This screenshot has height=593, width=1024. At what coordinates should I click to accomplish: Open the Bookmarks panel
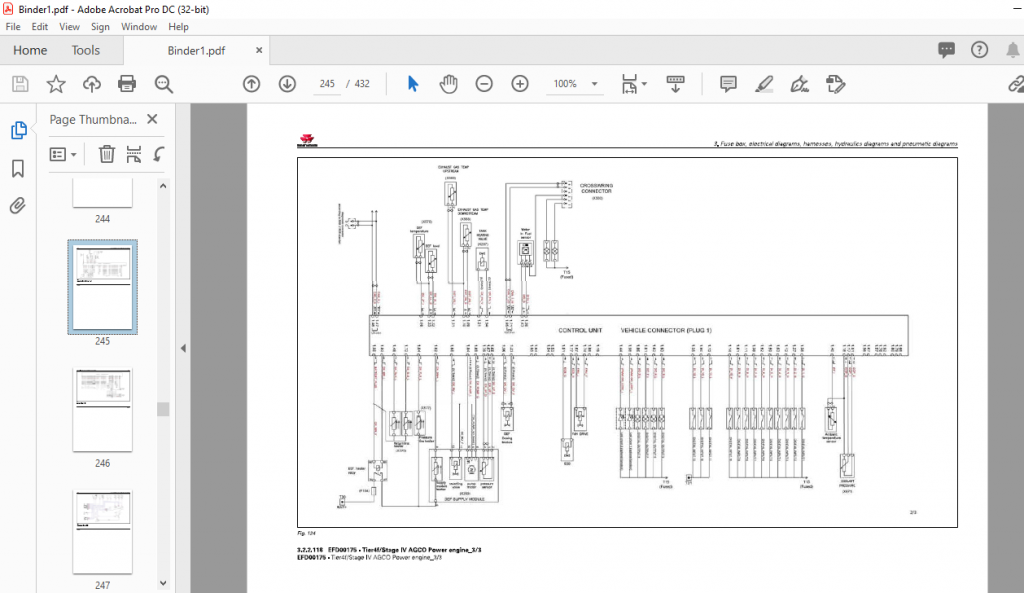(x=18, y=168)
